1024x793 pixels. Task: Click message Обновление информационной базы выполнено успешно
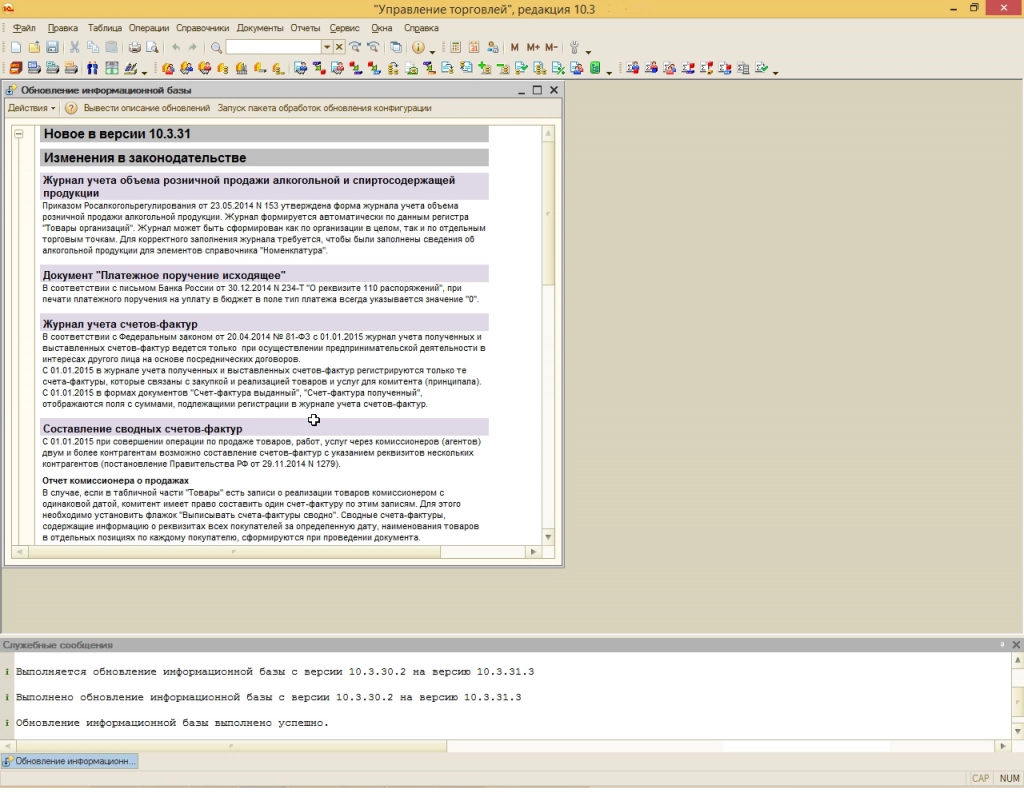click(x=172, y=723)
